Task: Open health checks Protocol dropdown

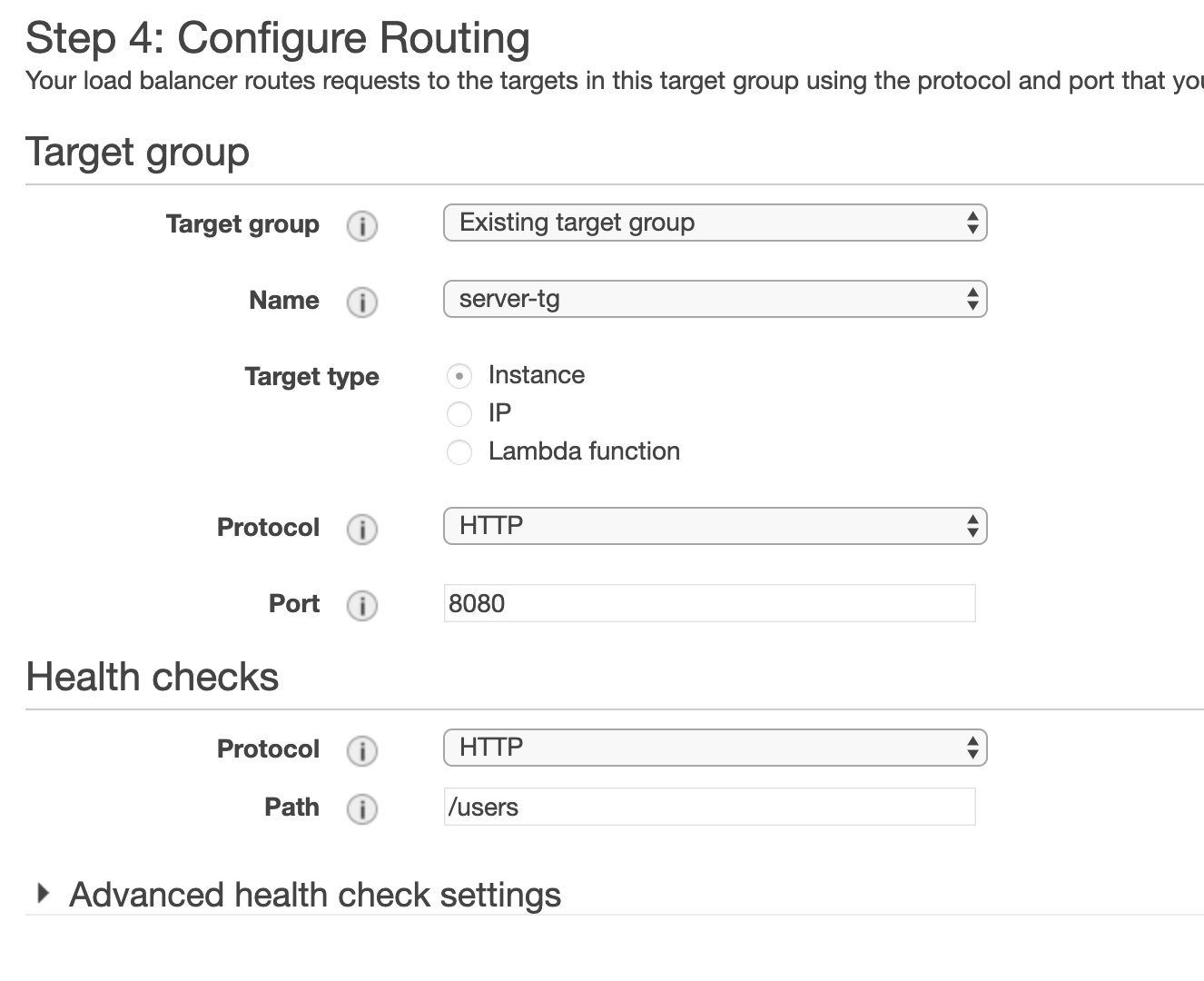Action: 715,748
